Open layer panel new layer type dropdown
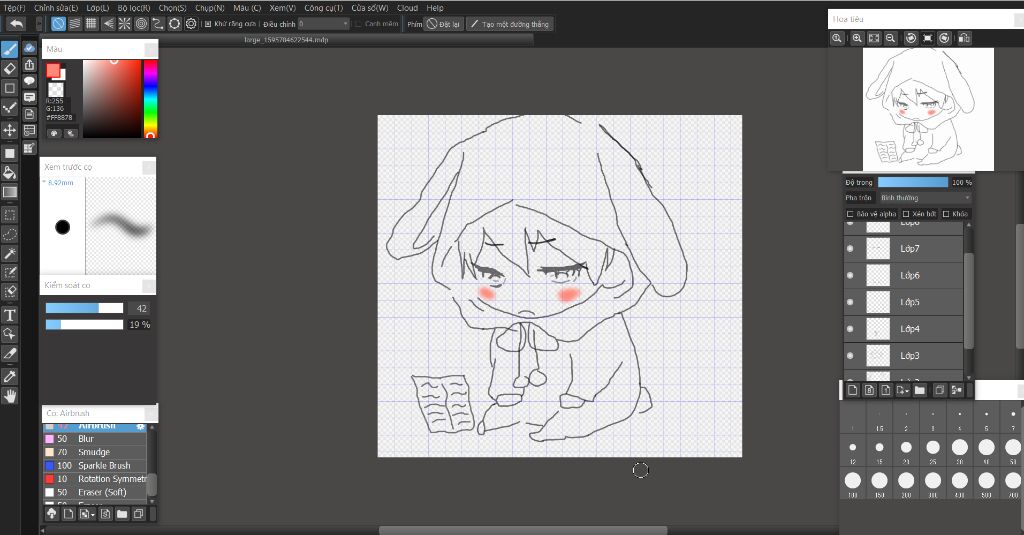Viewport: 1024px width, 535px height. 903,390
